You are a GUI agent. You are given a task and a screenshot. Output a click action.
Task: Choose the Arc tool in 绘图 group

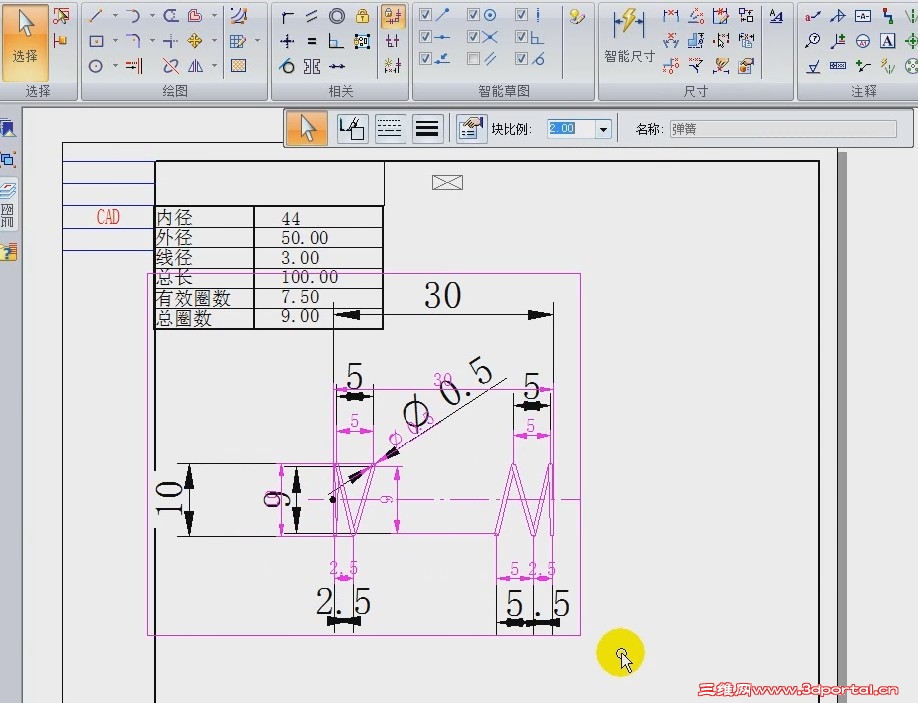pos(133,16)
